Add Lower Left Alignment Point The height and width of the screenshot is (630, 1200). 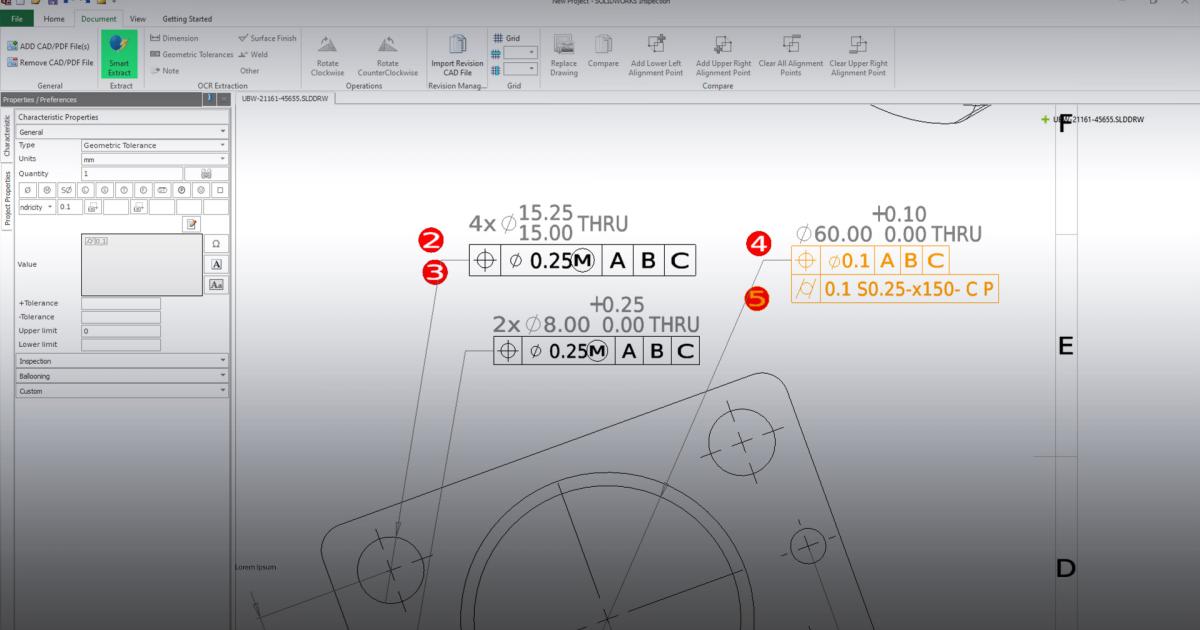click(x=656, y=55)
